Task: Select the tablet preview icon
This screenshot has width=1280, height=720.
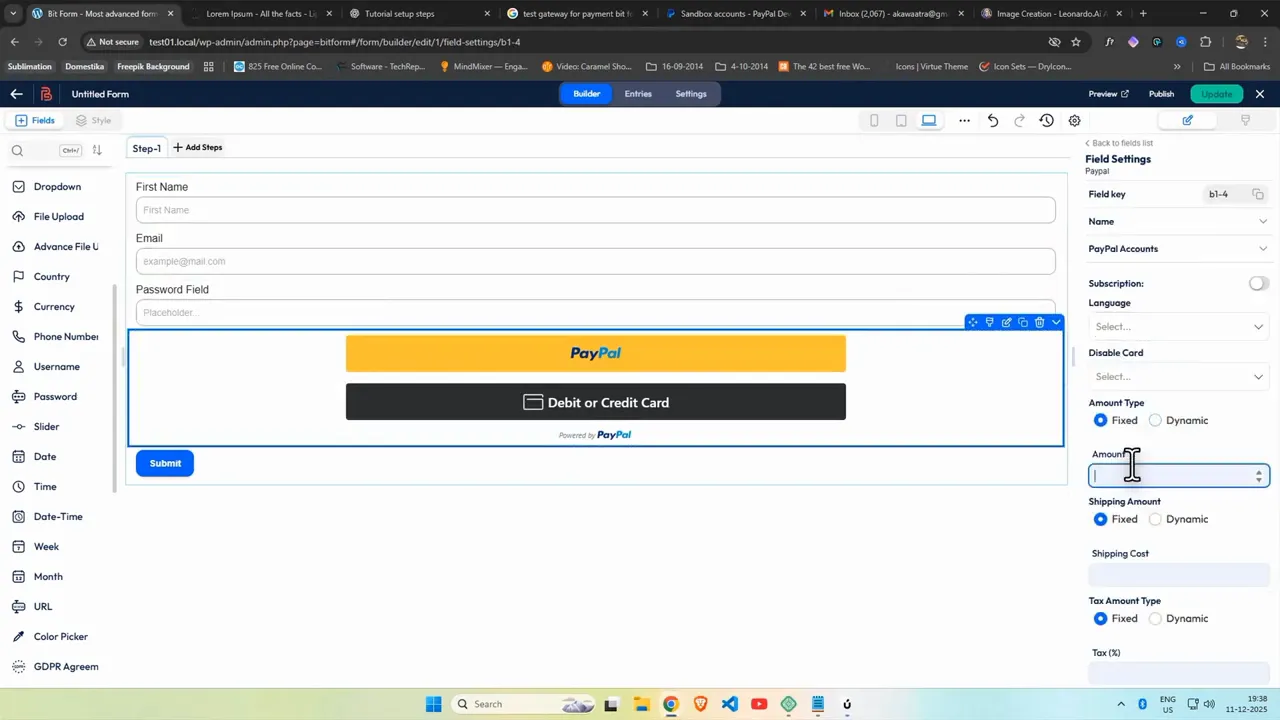Action: coord(901,119)
